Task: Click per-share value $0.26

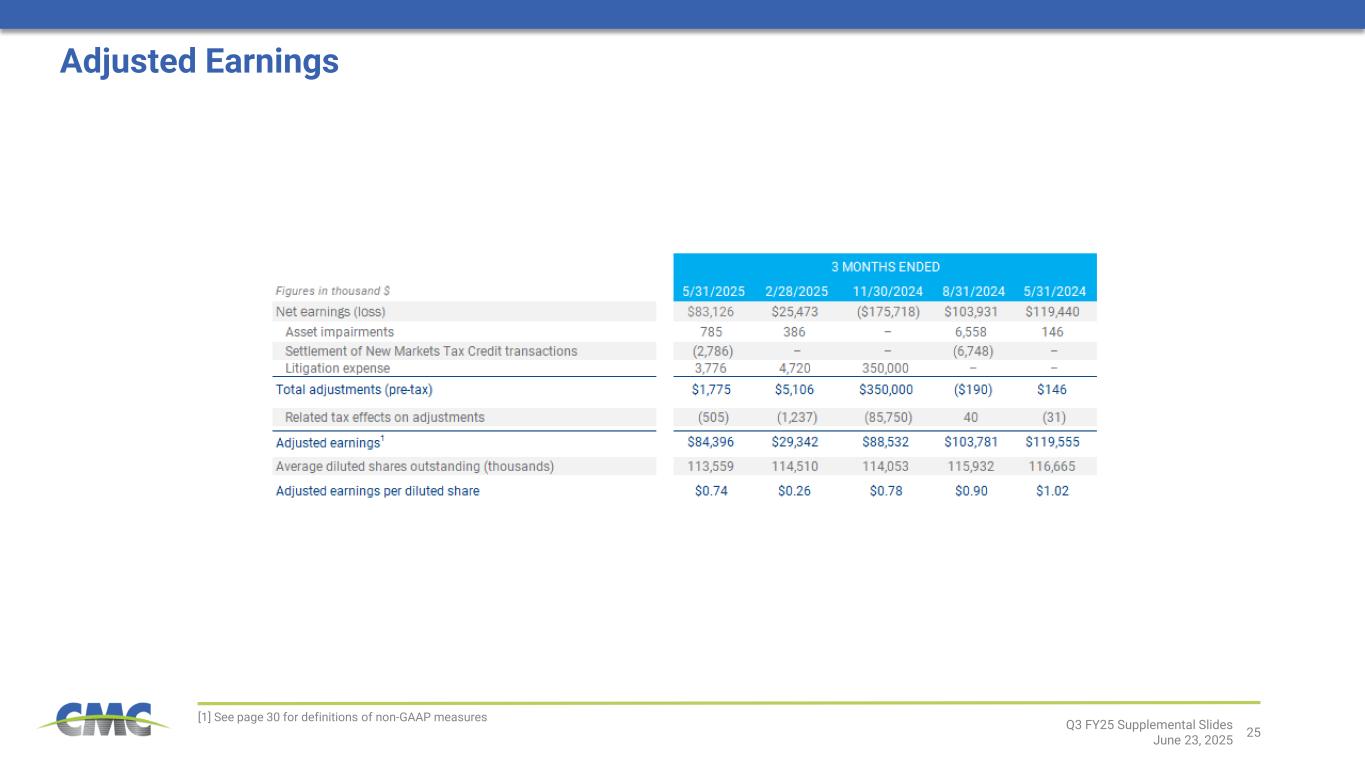Action: [796, 491]
